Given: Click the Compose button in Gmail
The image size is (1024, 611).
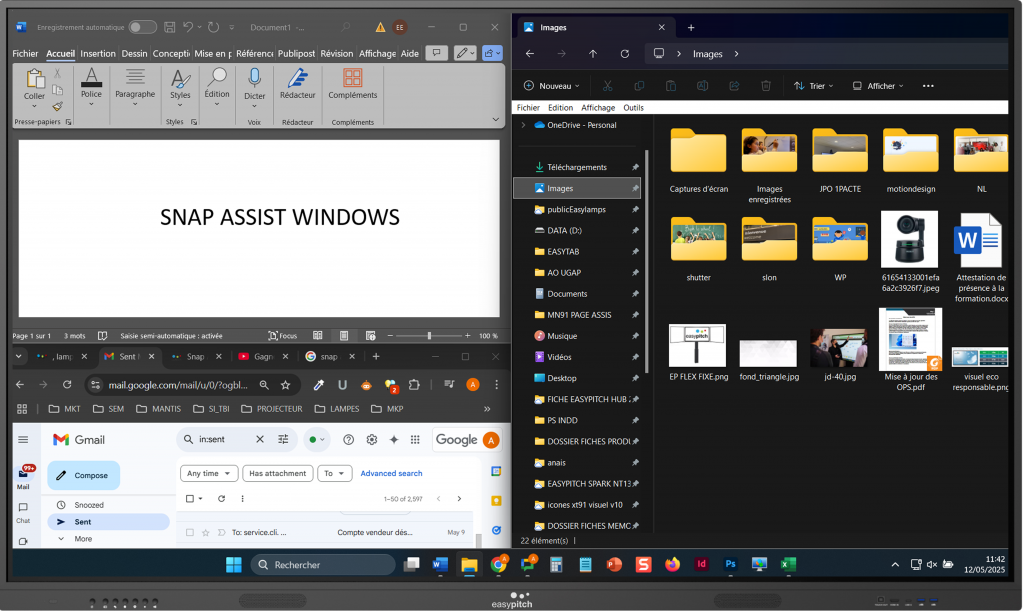Looking at the screenshot, I should point(83,476).
